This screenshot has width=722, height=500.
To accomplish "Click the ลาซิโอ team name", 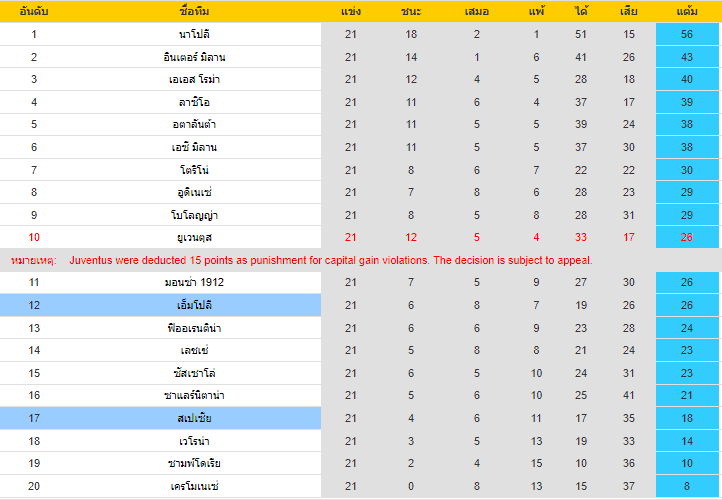I will coord(194,102).
